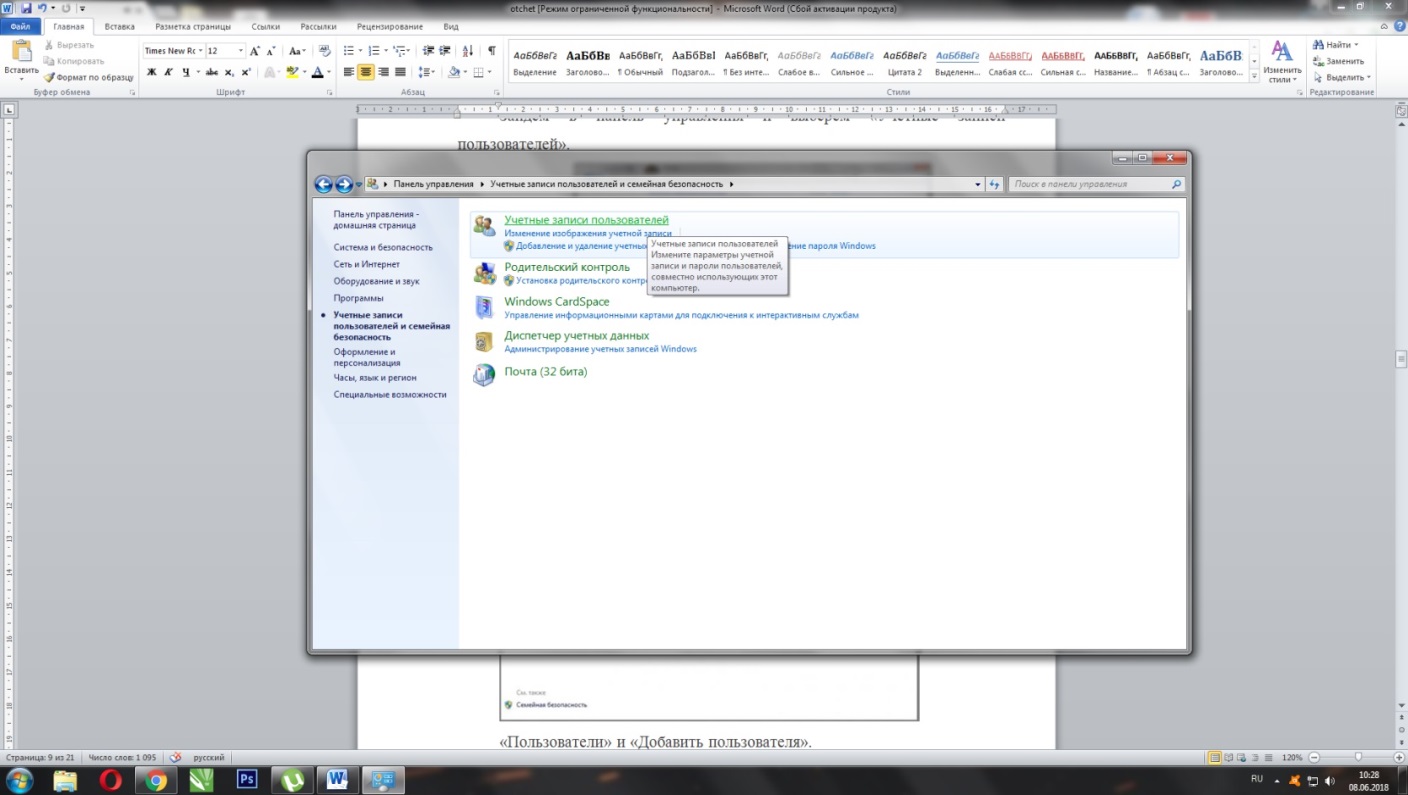Toggle Bold (Ж) formatting in Word ribbon
This screenshot has width=1408, height=795.
pos(152,72)
